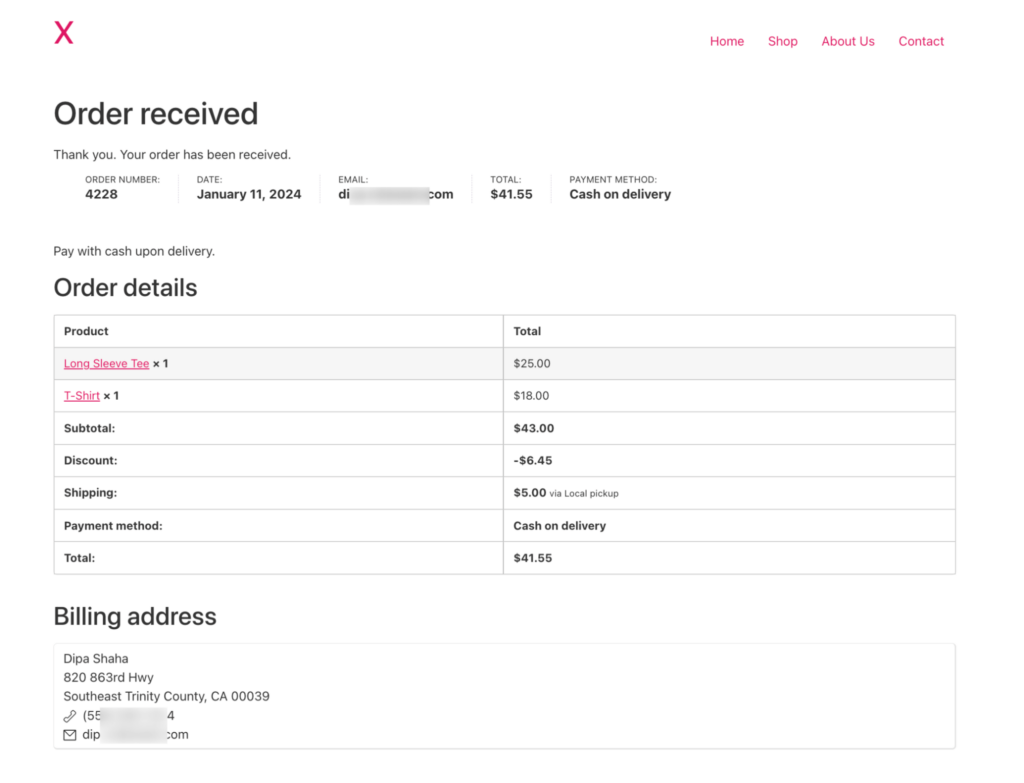Screen dimensions: 1024x783
Task: Click the Order received heading
Action: [156, 114]
